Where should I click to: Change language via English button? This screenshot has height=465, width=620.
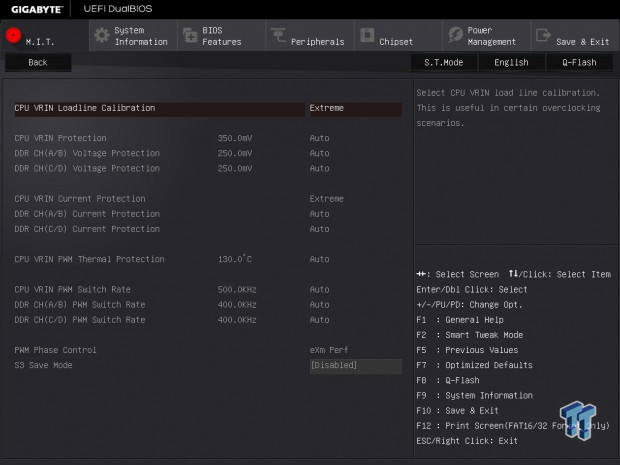[x=511, y=62]
